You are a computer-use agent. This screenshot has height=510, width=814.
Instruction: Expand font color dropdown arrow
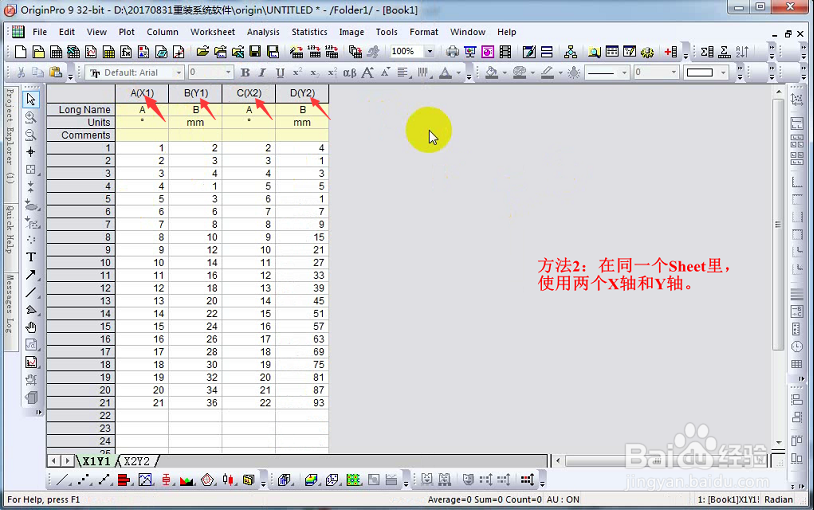[459, 73]
